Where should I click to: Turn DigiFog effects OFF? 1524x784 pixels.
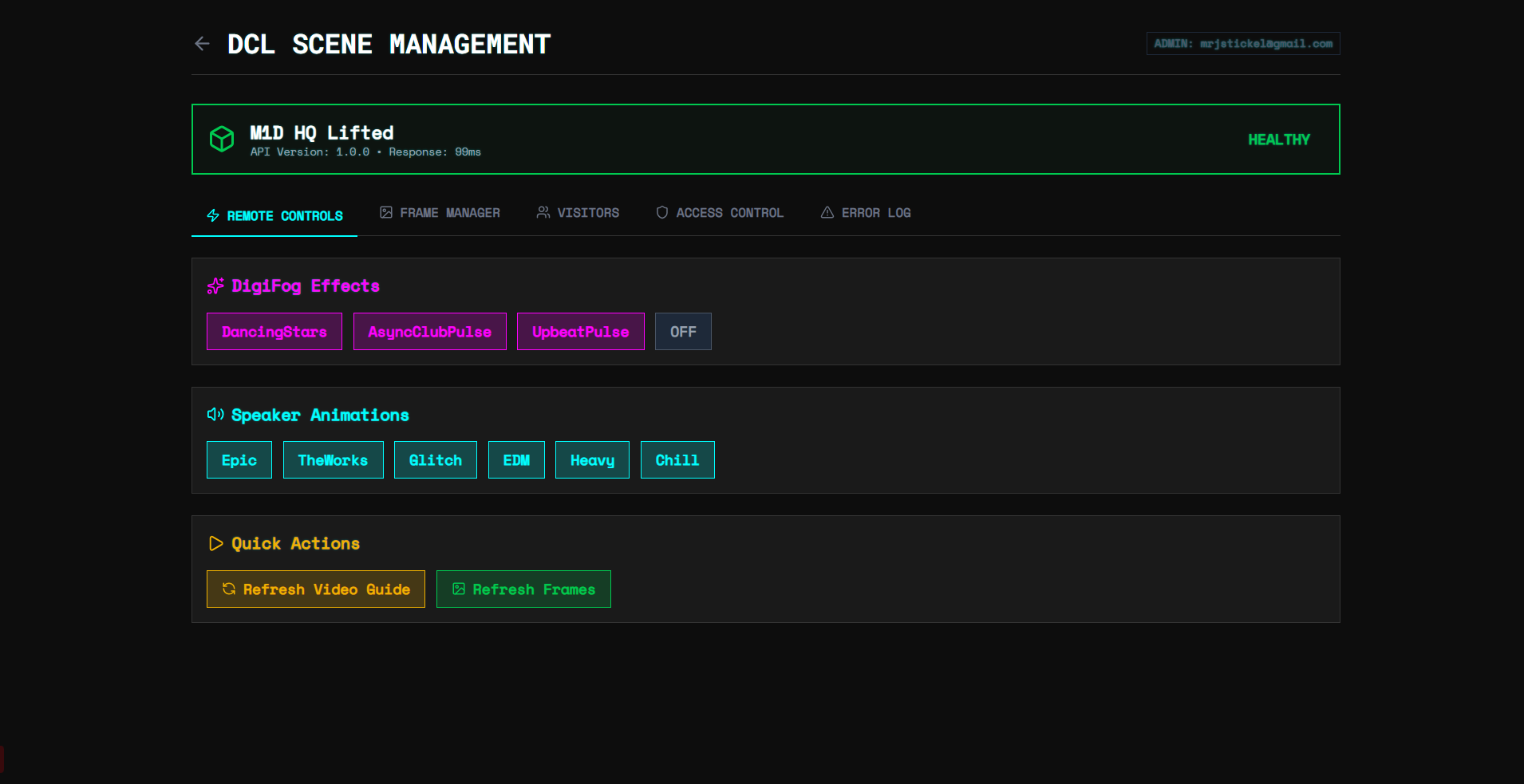click(683, 332)
